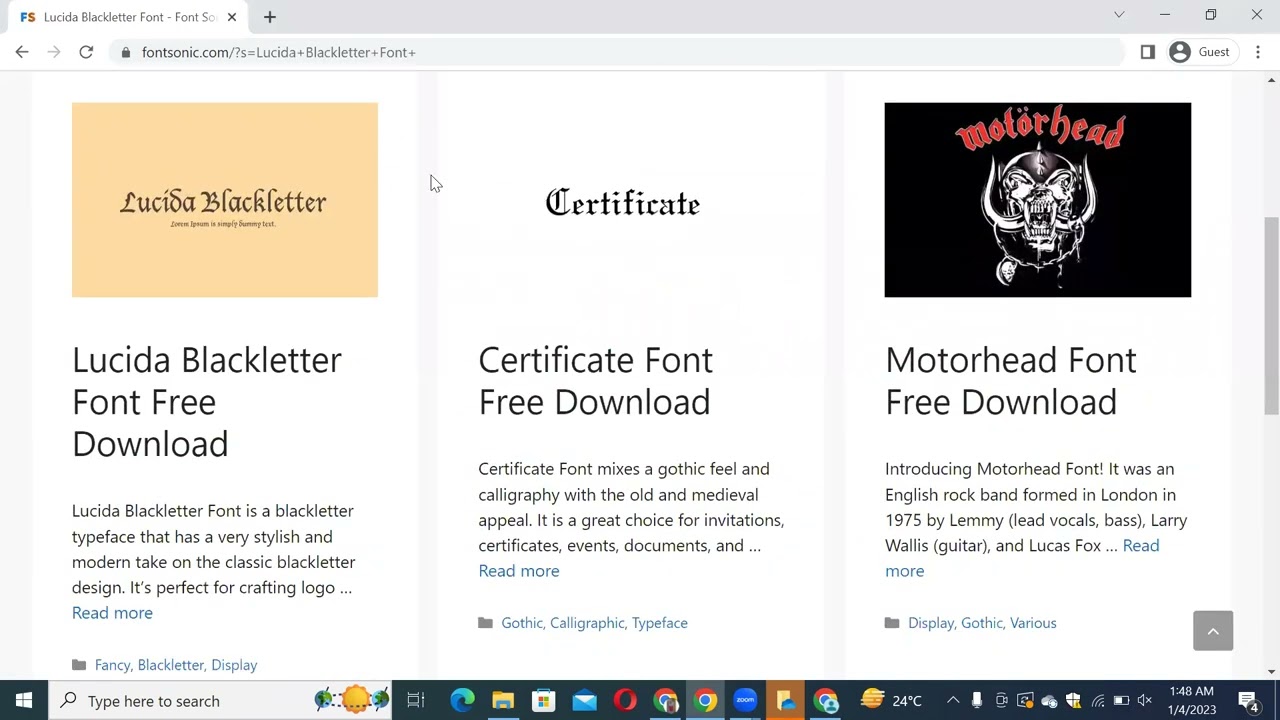Open Display category under Lucida Blackletter post

234,665
